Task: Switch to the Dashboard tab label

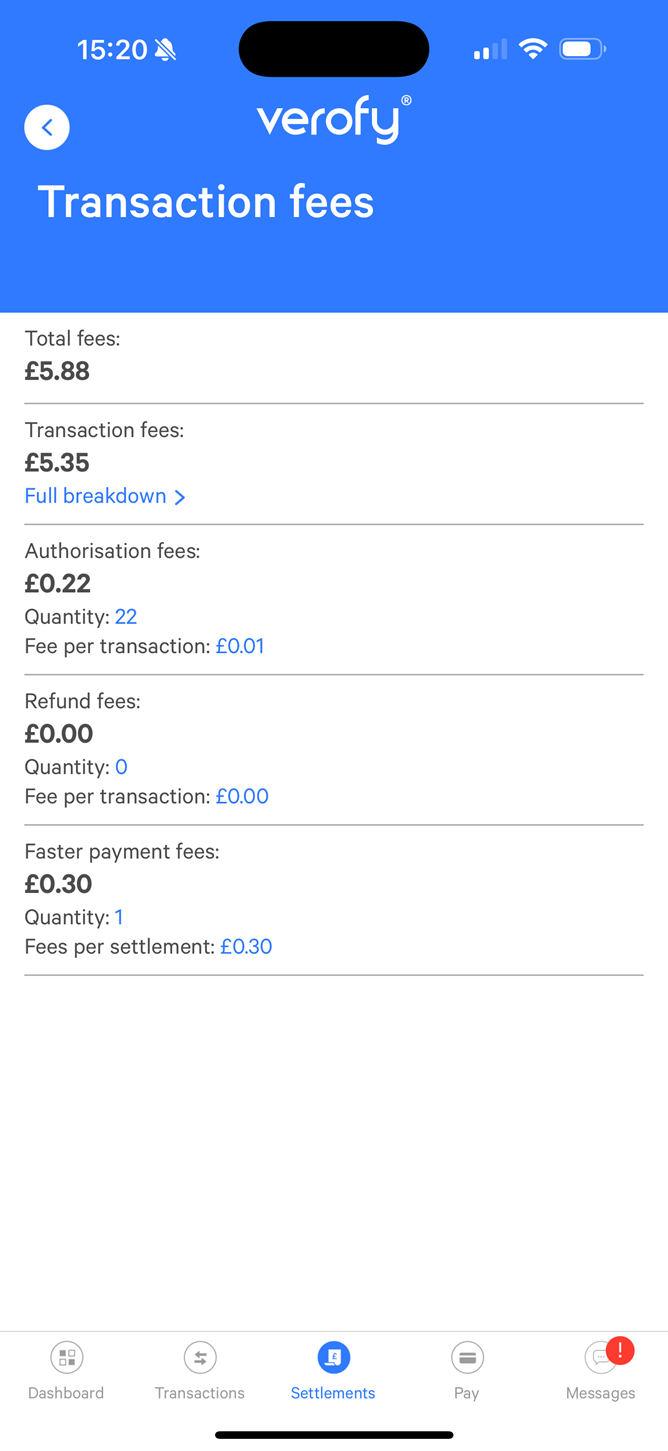Action: pyautogui.click(x=66, y=1393)
